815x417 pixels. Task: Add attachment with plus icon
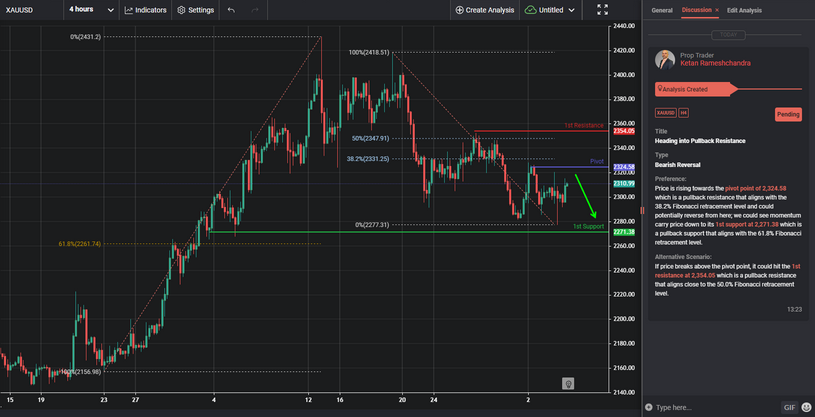click(x=648, y=407)
